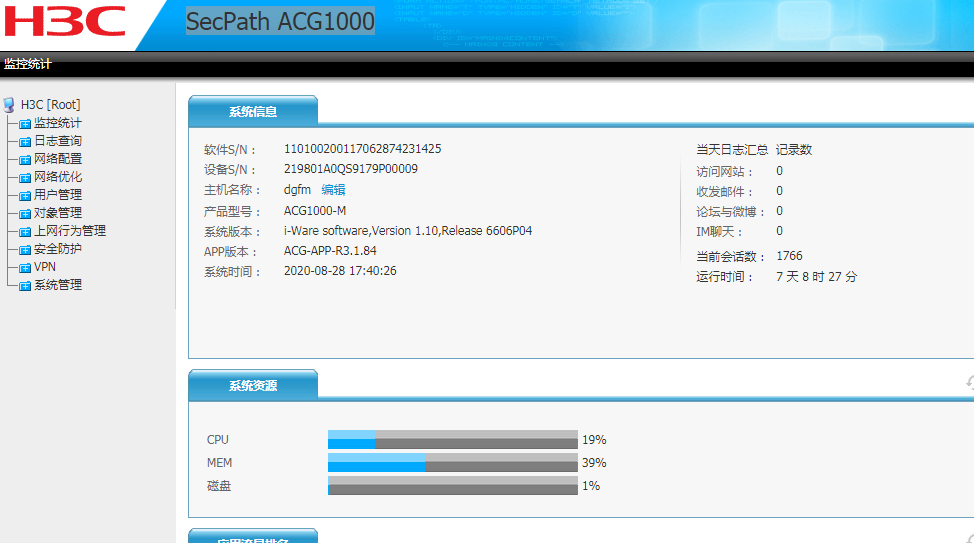Expand the 网络配置 tree node icon

coord(25,160)
